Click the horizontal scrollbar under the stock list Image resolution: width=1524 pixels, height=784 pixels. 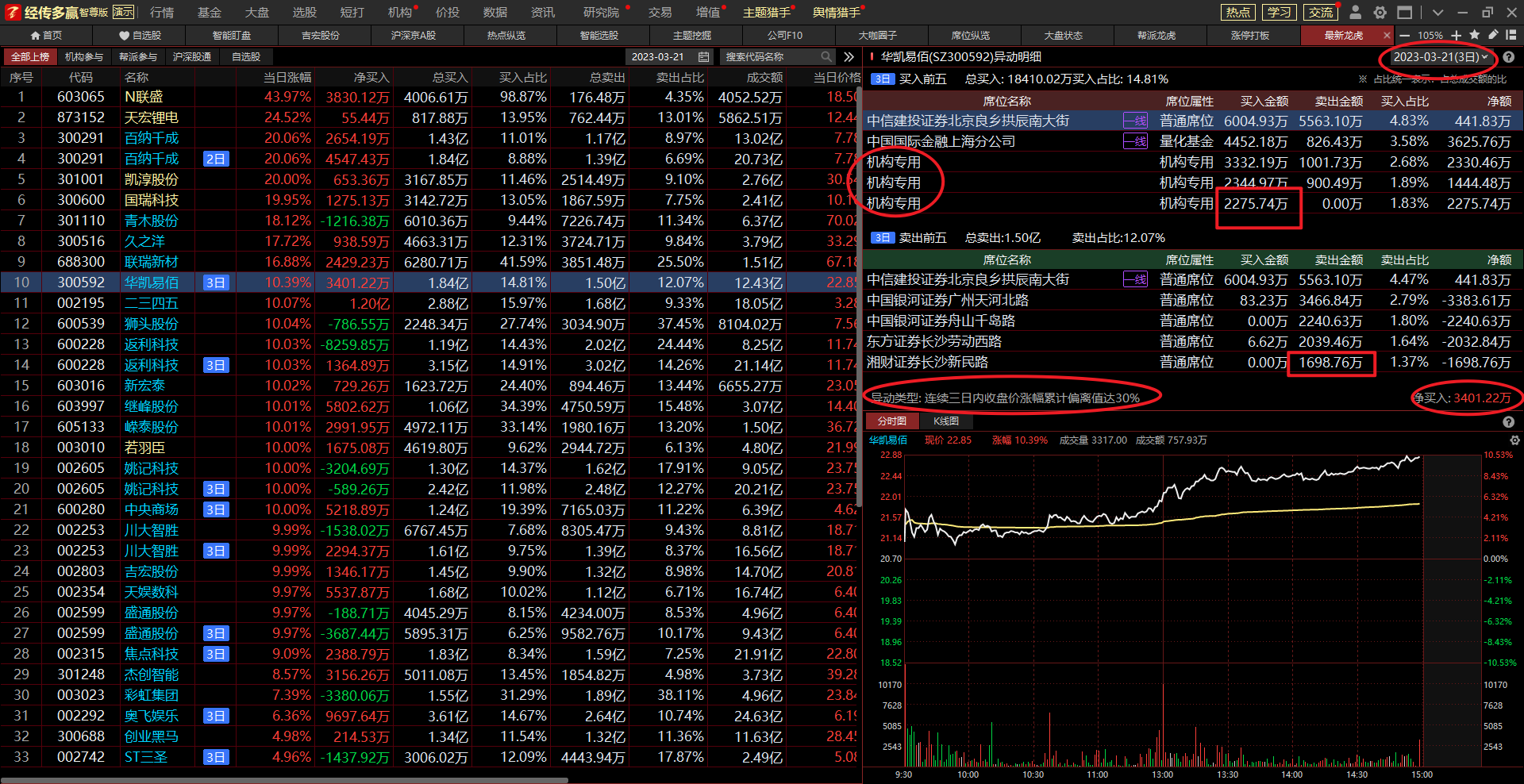coord(284,780)
